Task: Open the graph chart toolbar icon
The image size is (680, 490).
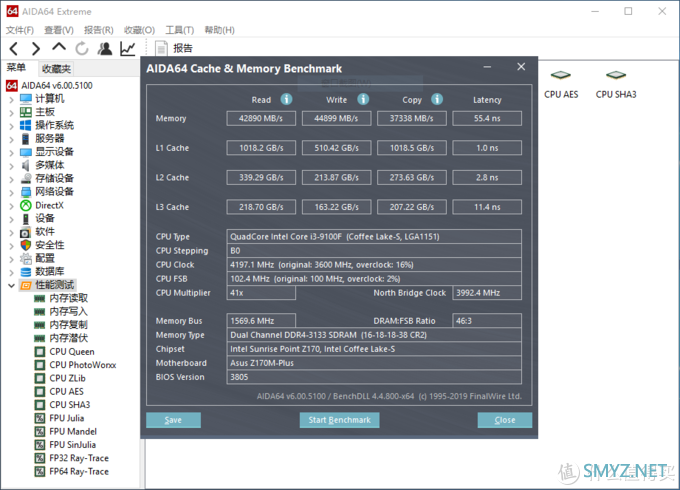Action: (128, 49)
